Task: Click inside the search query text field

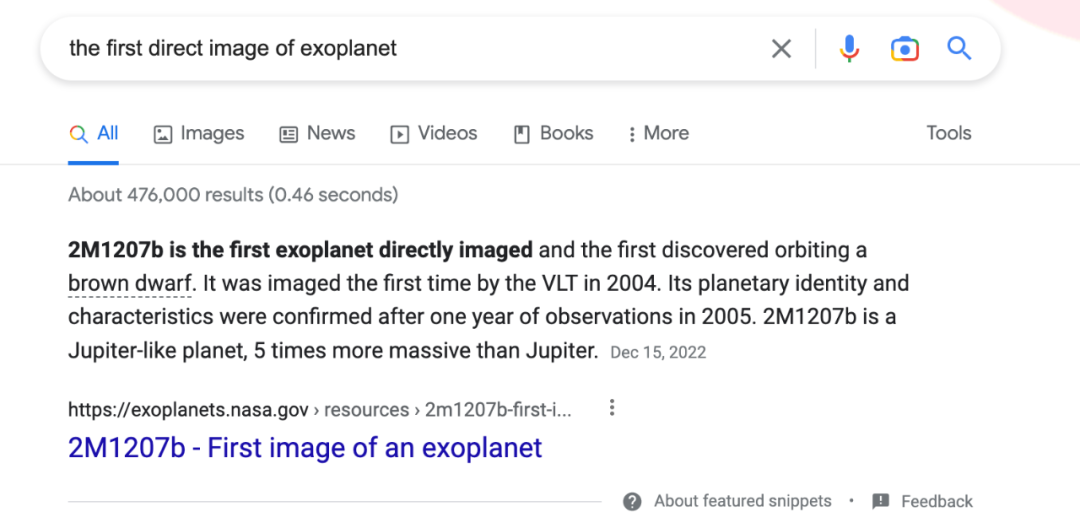Action: point(400,48)
